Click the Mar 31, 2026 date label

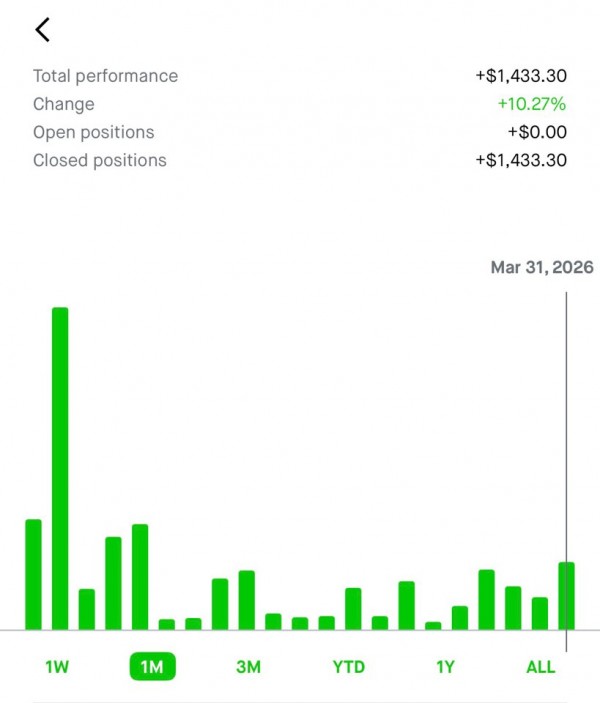542,268
